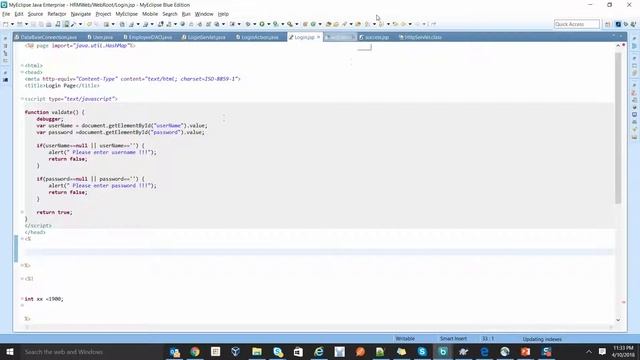Switch to HttpServlet.class editor tab

[420, 37]
